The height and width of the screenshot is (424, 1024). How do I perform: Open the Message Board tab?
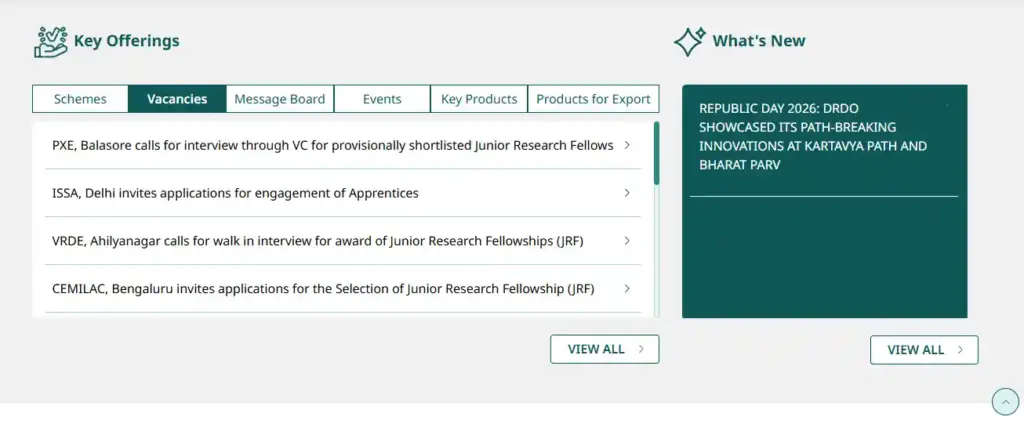279,99
